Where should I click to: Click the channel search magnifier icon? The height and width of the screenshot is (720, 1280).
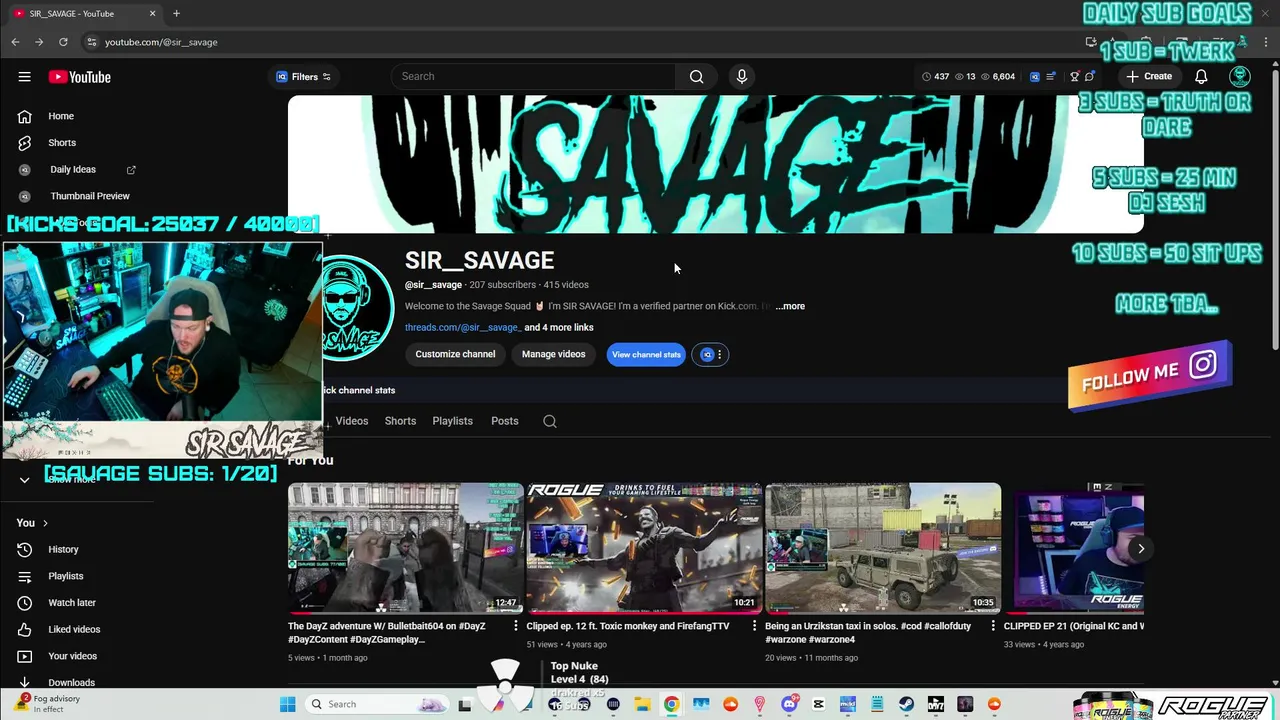click(549, 421)
